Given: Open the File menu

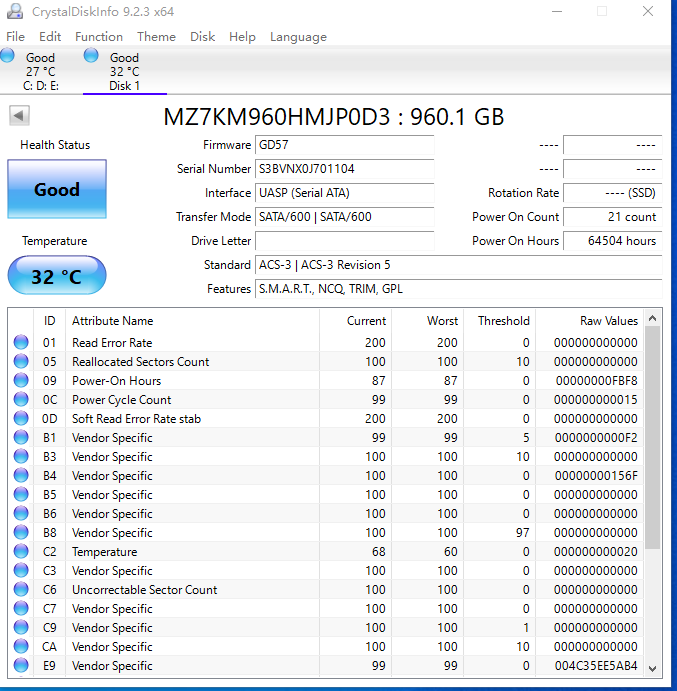Looking at the screenshot, I should [15, 37].
